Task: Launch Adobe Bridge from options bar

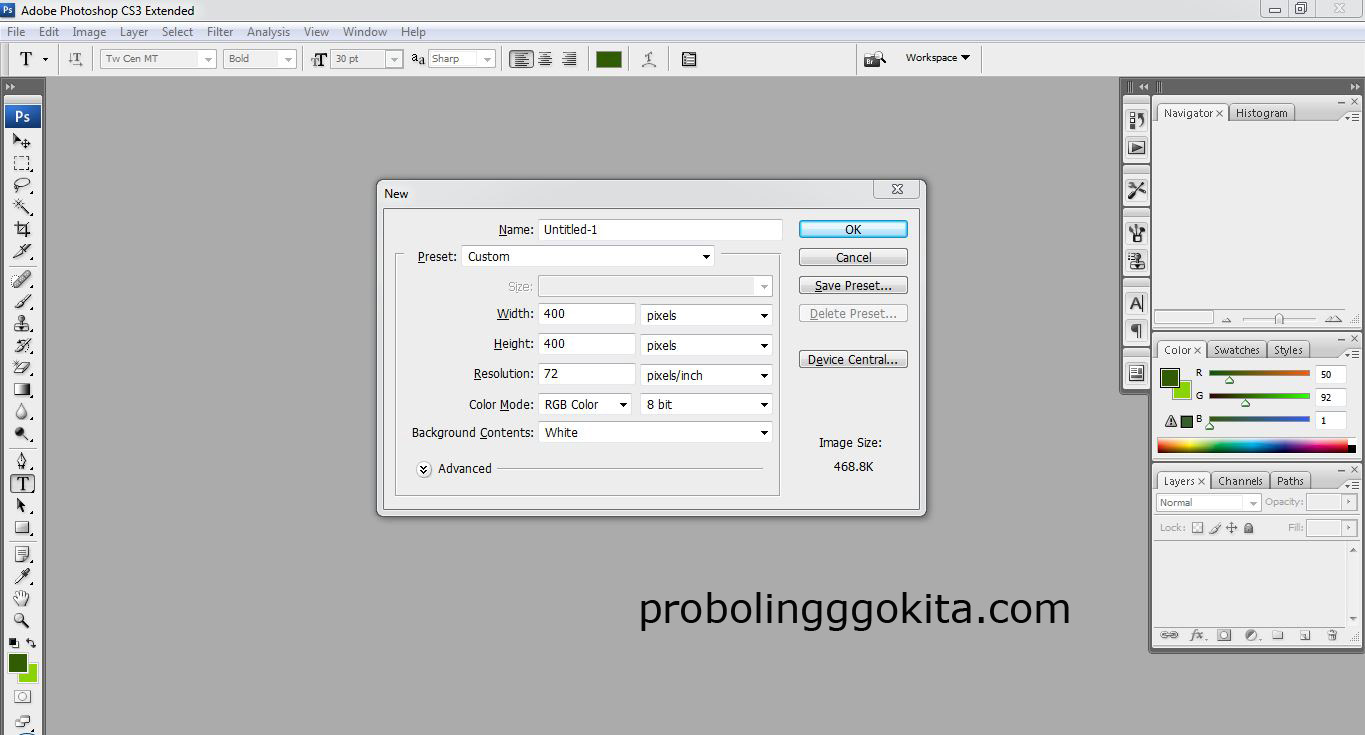Action: pos(875,59)
